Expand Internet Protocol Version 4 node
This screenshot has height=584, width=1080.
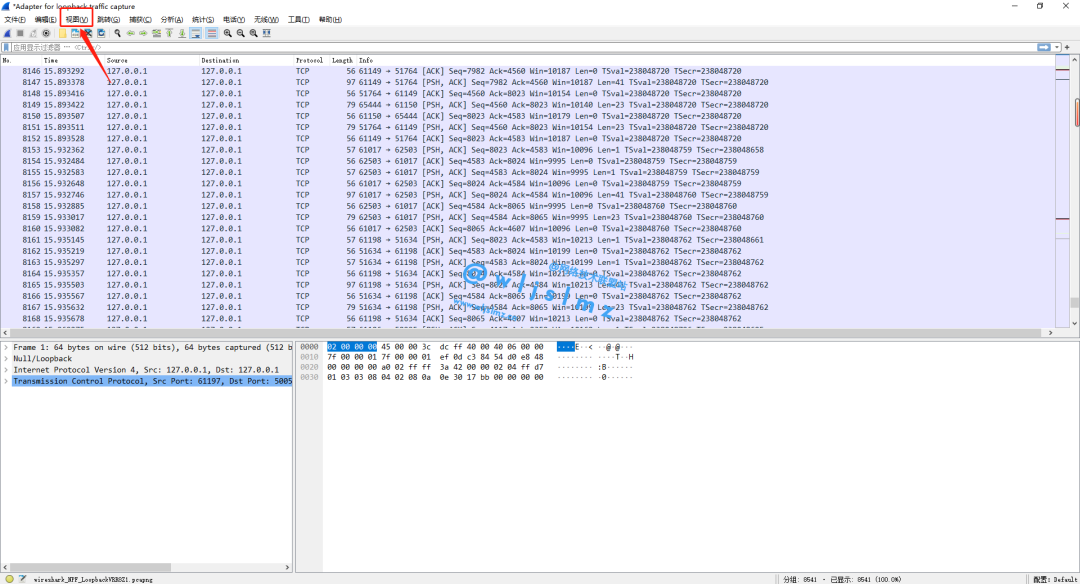coord(6,370)
